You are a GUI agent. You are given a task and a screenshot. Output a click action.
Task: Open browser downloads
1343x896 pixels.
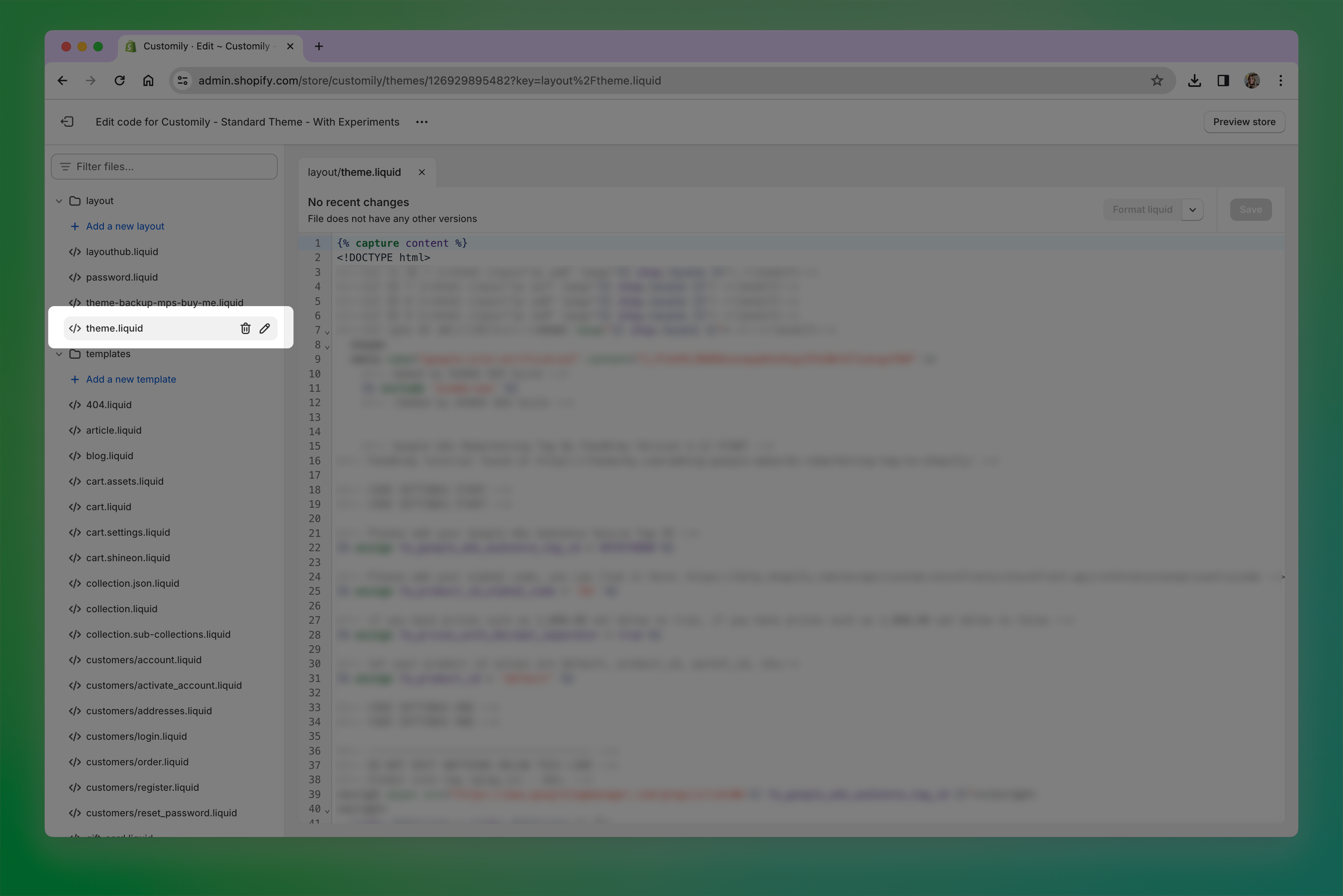click(1194, 81)
